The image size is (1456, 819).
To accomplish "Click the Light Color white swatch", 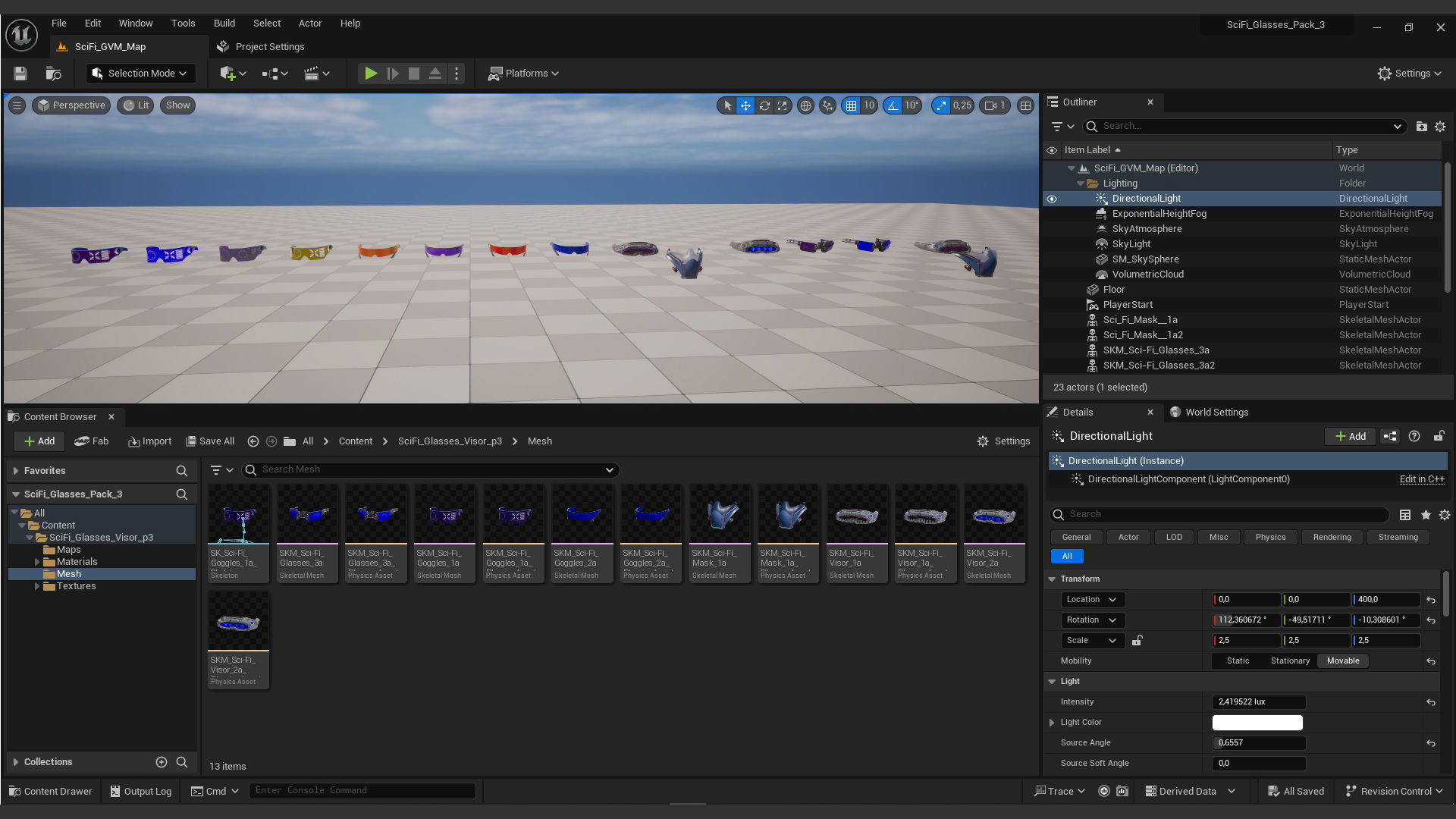I will click(1257, 723).
